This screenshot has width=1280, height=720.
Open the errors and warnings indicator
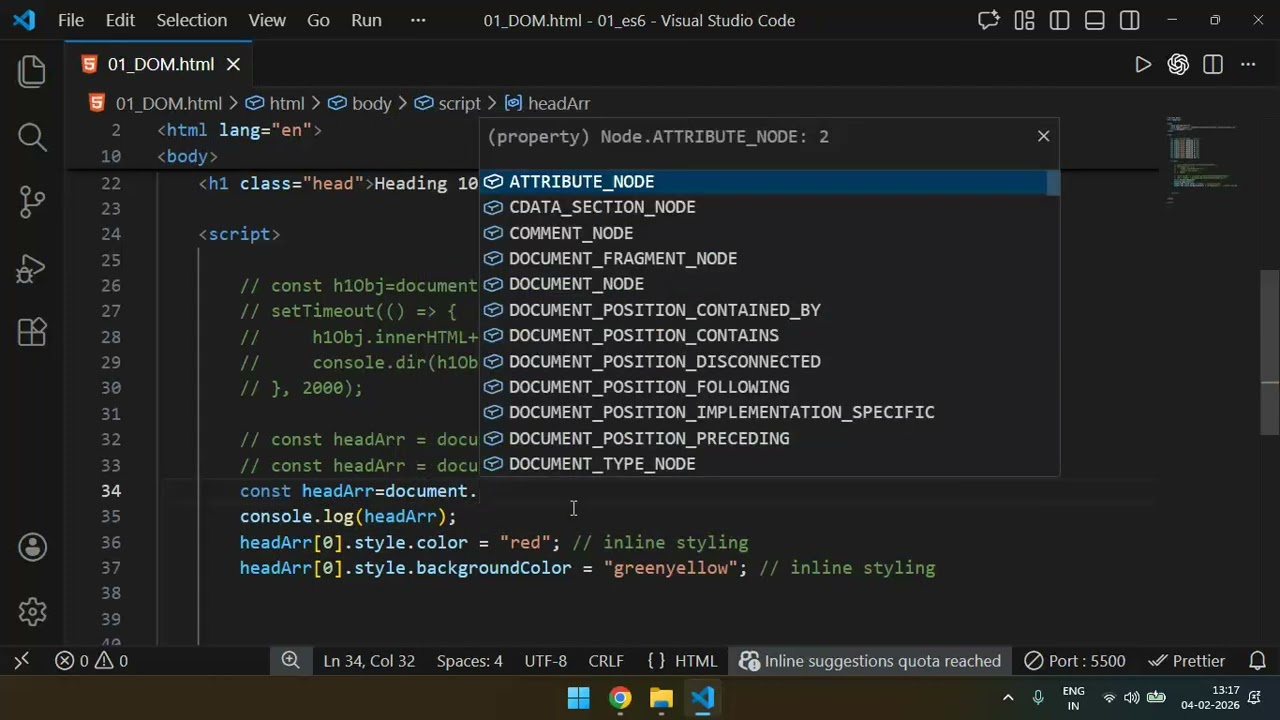click(91, 661)
